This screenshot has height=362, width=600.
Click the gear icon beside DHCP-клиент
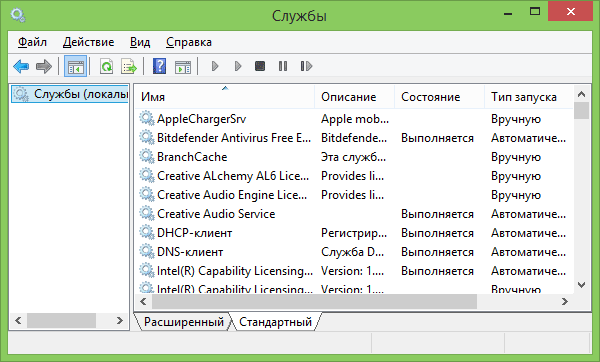(x=147, y=232)
